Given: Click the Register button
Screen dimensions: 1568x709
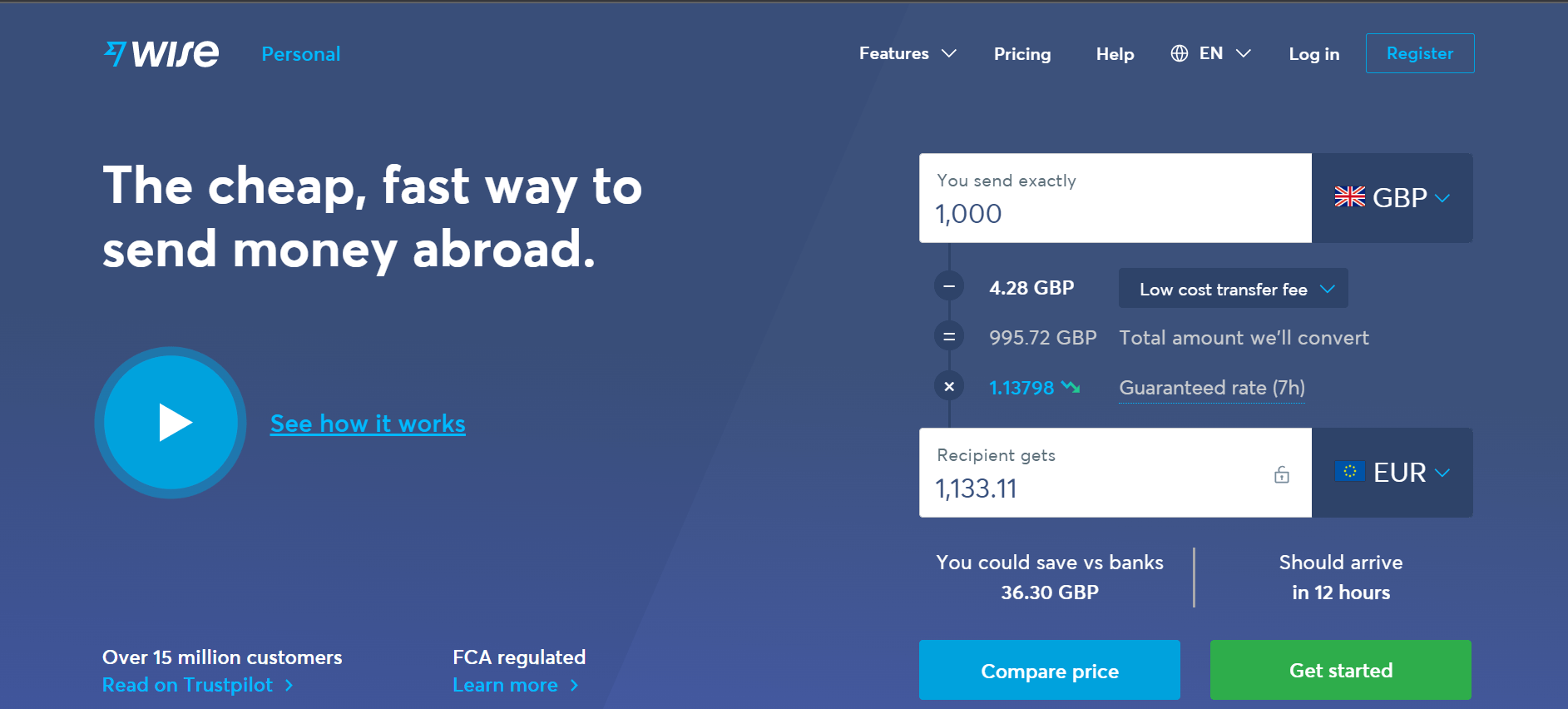Looking at the screenshot, I should pos(1419,53).
